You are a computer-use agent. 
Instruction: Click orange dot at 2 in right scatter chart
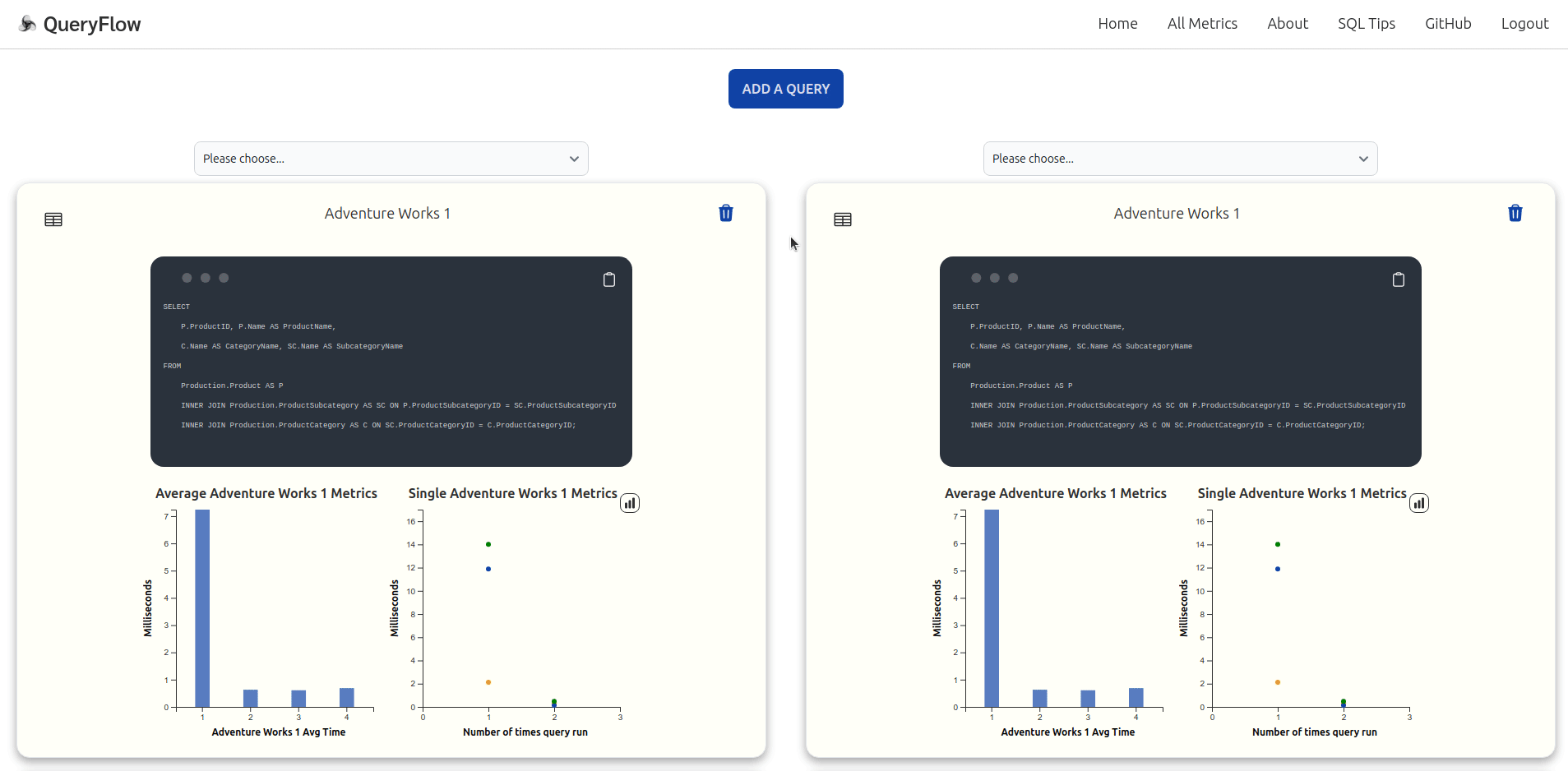(x=1278, y=682)
